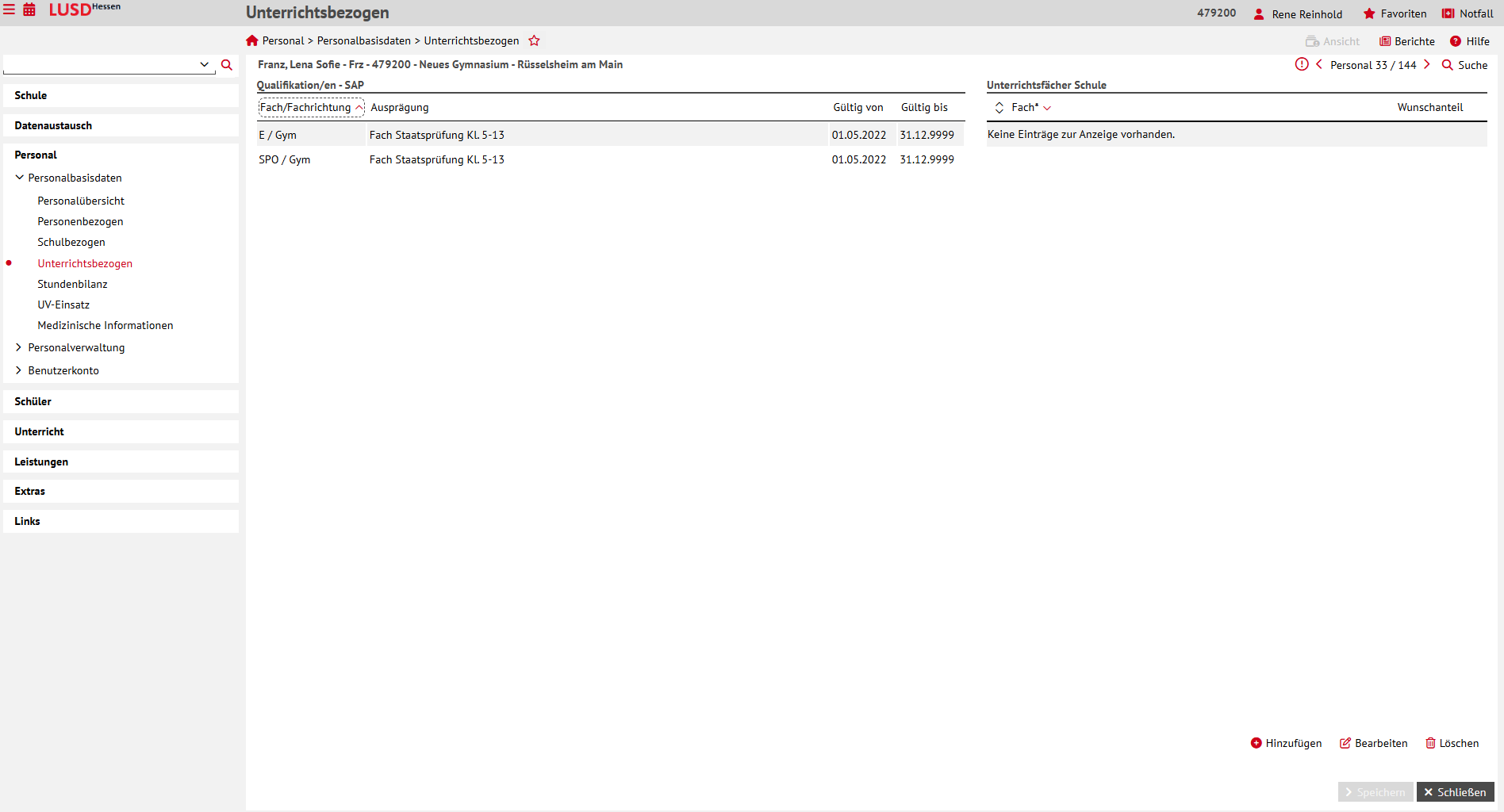Click the Hinzufügen button

[1286, 743]
